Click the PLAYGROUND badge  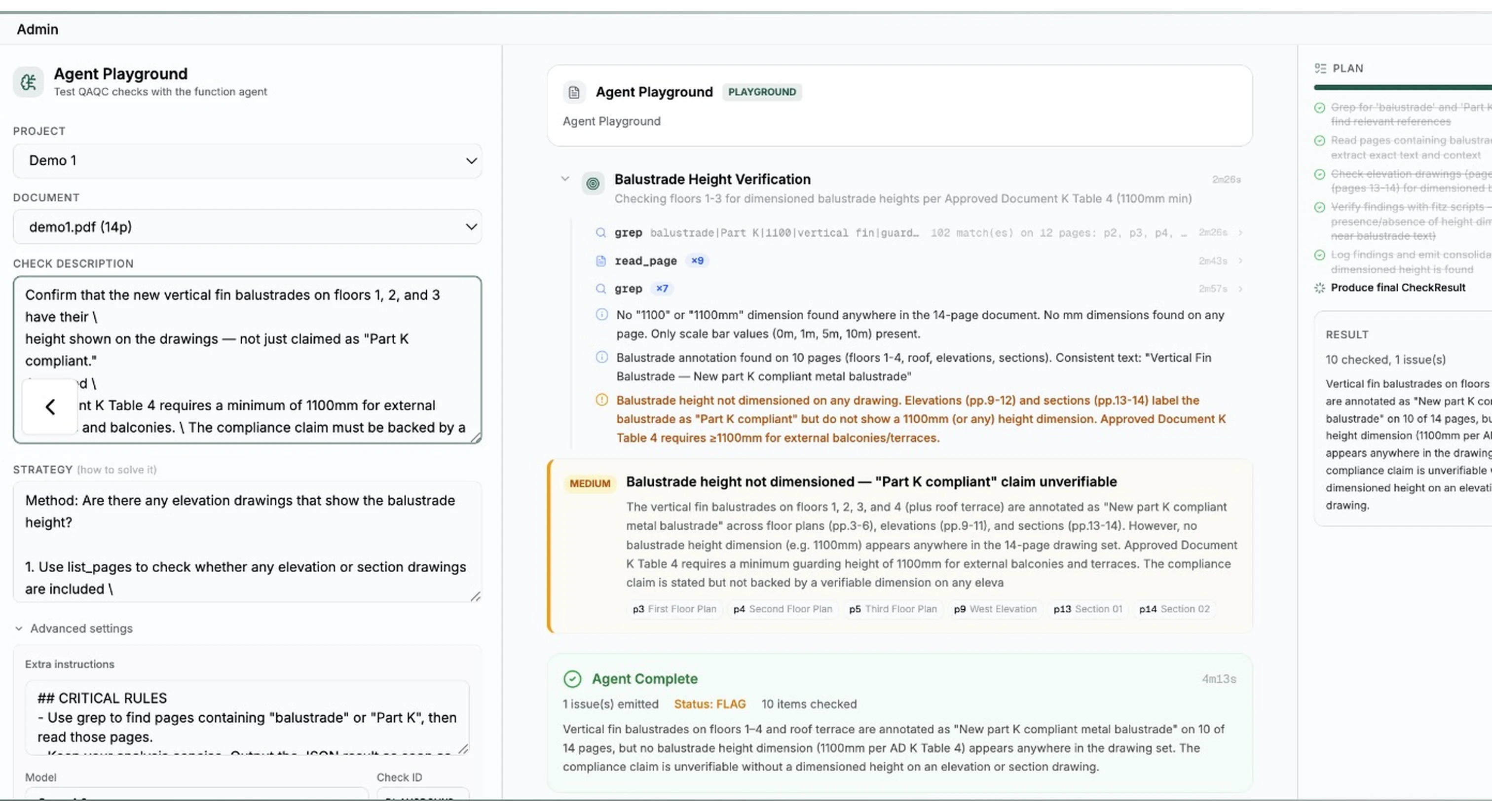(x=762, y=92)
